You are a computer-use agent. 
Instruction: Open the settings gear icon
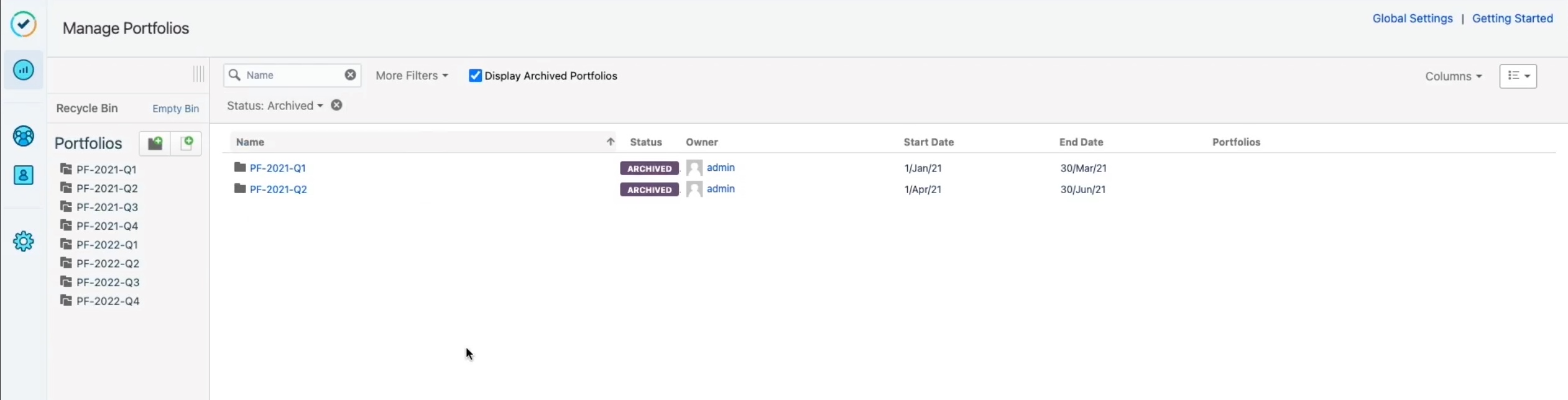(24, 241)
